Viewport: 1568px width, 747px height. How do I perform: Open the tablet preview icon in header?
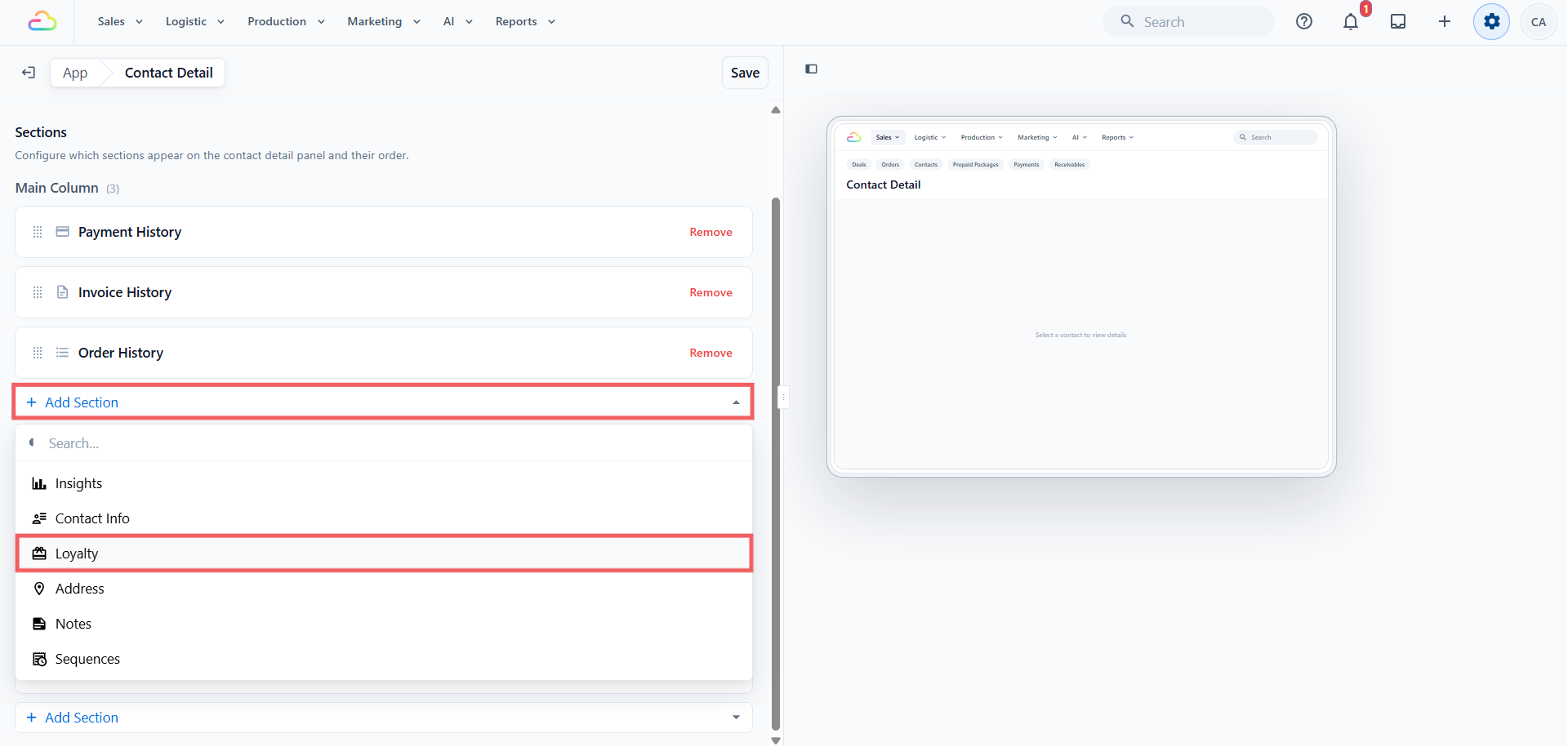[1398, 22]
